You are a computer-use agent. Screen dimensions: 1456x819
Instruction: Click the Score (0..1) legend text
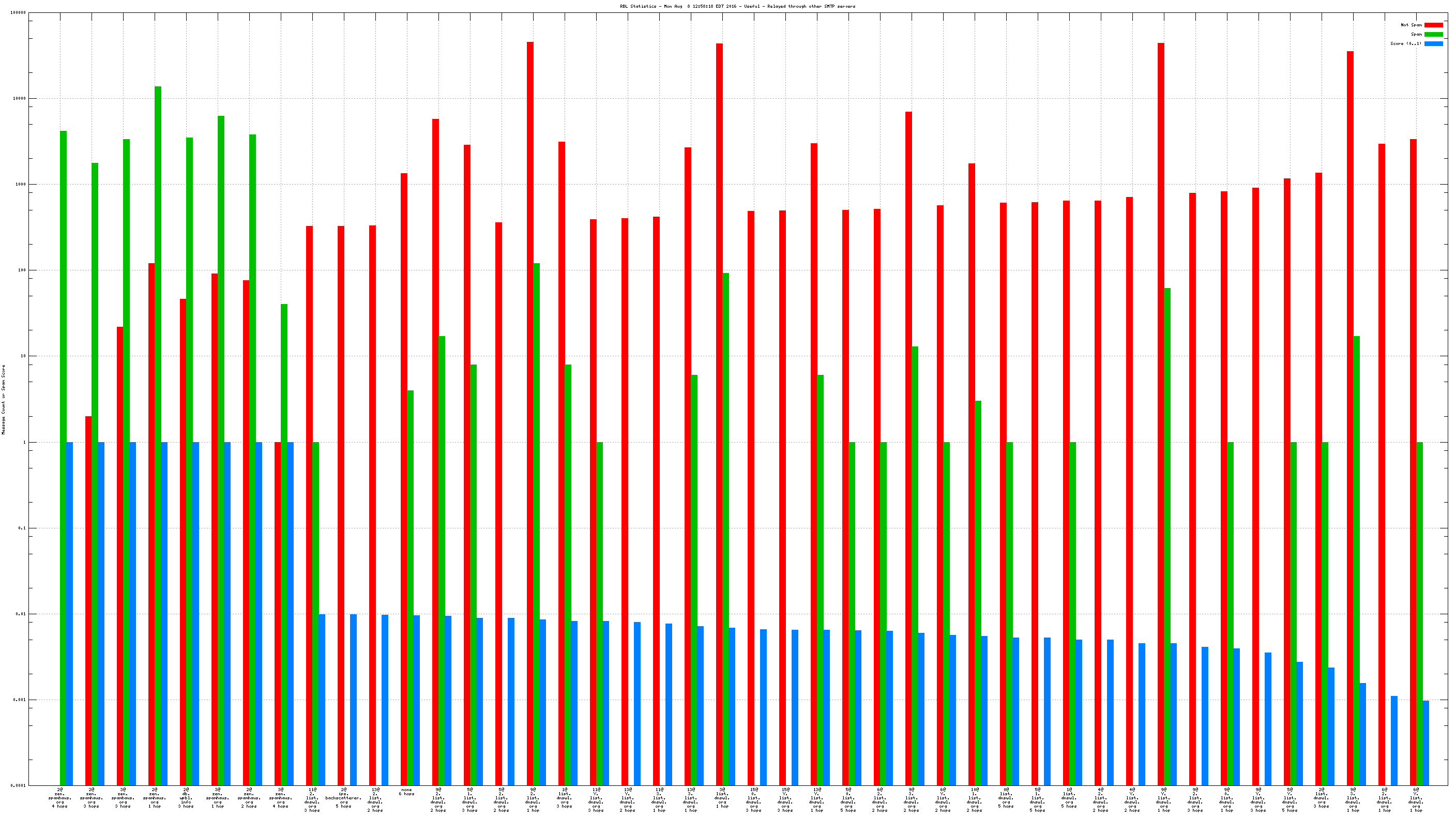pyautogui.click(x=1405, y=43)
